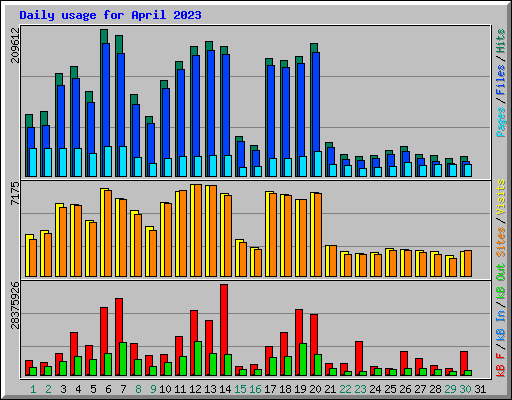The width and height of the screenshot is (512, 400).
Task: Click the 7175 axis value
Action: tap(15, 193)
